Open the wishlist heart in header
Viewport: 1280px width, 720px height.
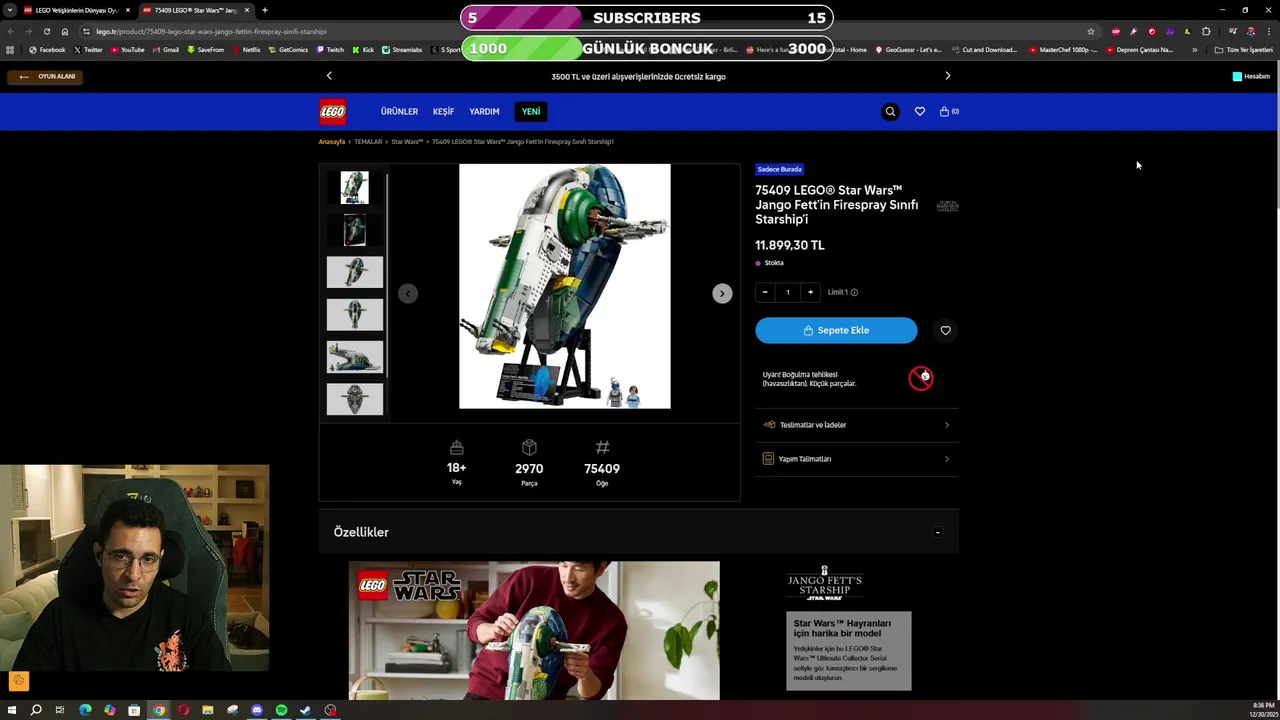[x=920, y=111]
